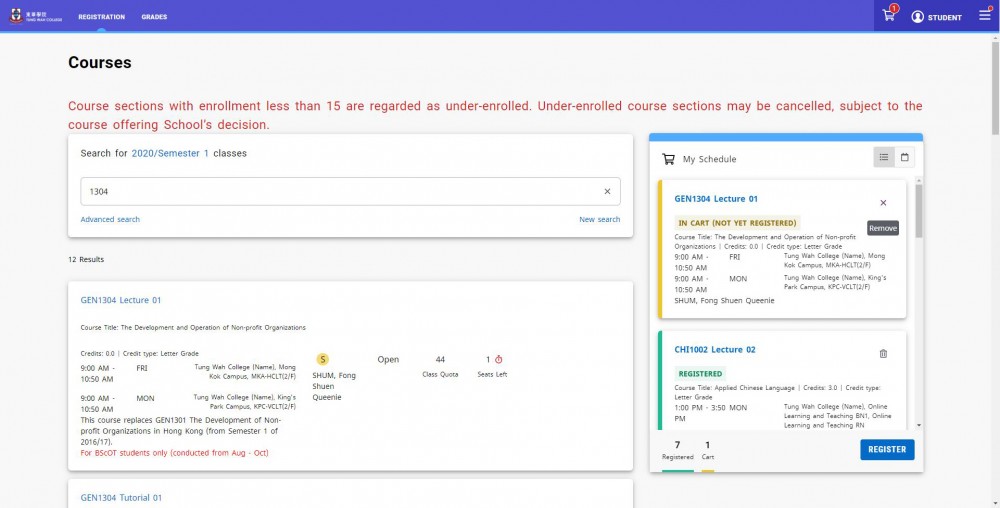
Task: Switch My Schedule to list view
Action: (x=883, y=157)
